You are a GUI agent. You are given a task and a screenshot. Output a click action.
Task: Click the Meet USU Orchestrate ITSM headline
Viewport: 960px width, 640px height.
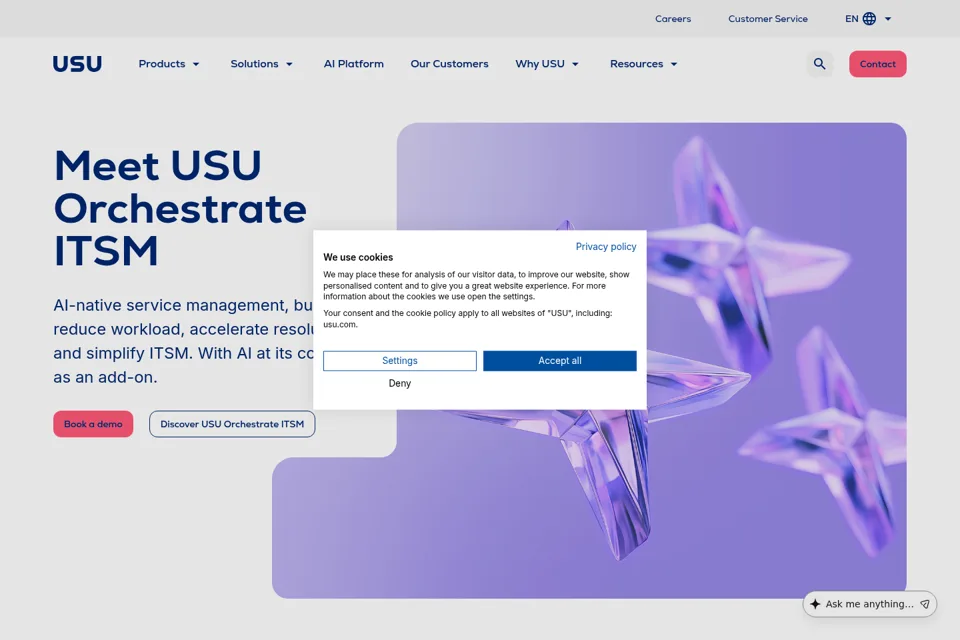pos(180,208)
